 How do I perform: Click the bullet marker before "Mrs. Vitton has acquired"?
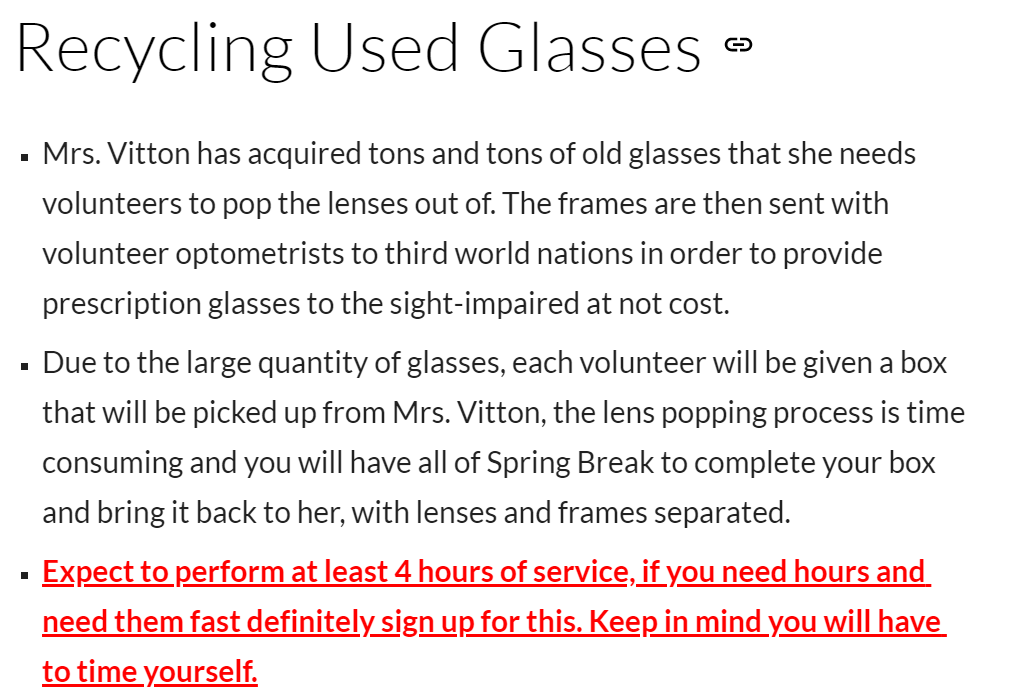tap(24, 156)
